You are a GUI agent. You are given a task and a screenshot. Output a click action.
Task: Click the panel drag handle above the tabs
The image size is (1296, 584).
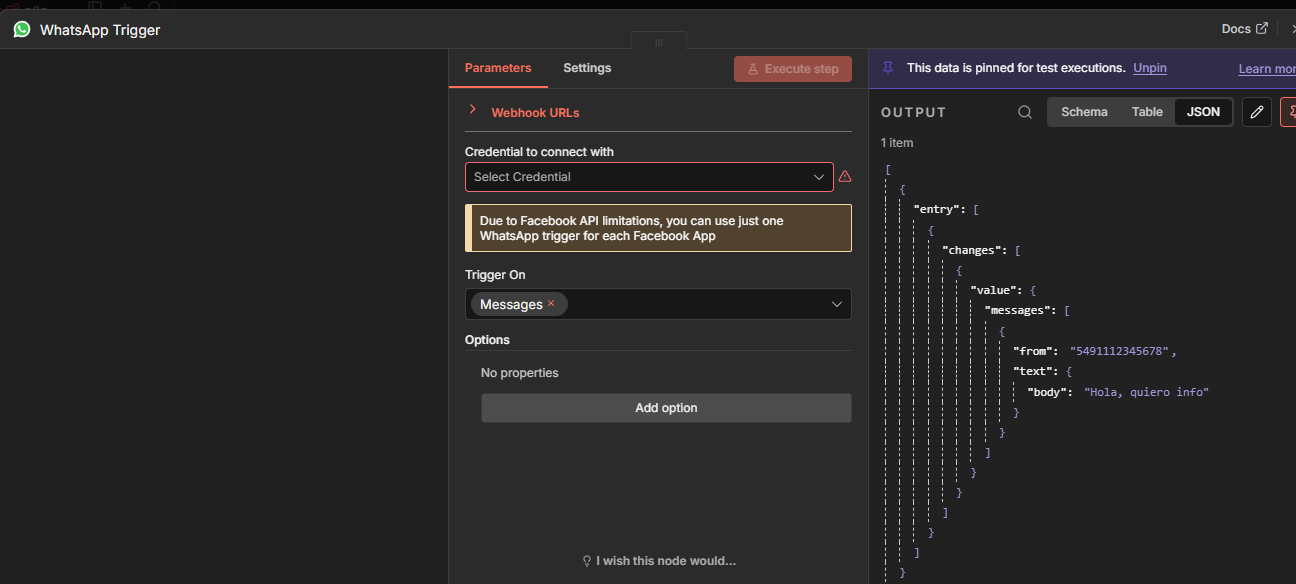[658, 42]
